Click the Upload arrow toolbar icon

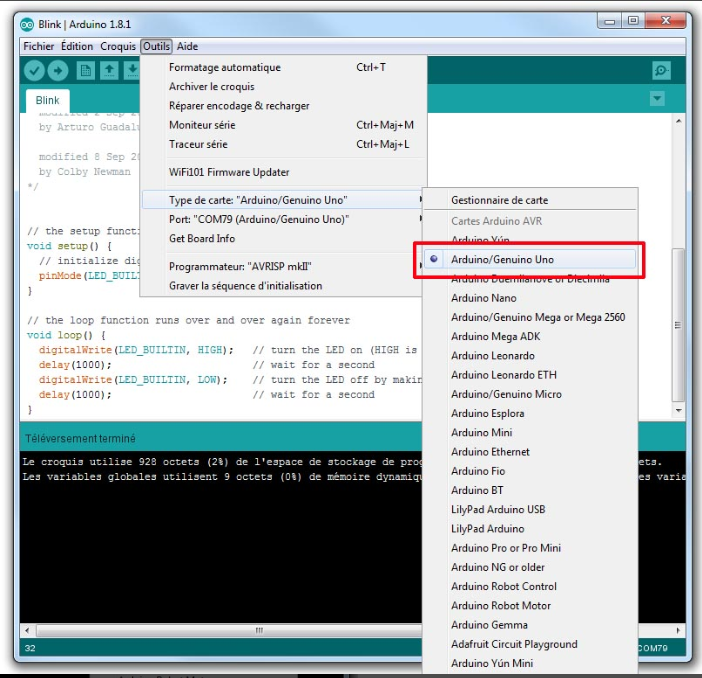tap(58, 70)
